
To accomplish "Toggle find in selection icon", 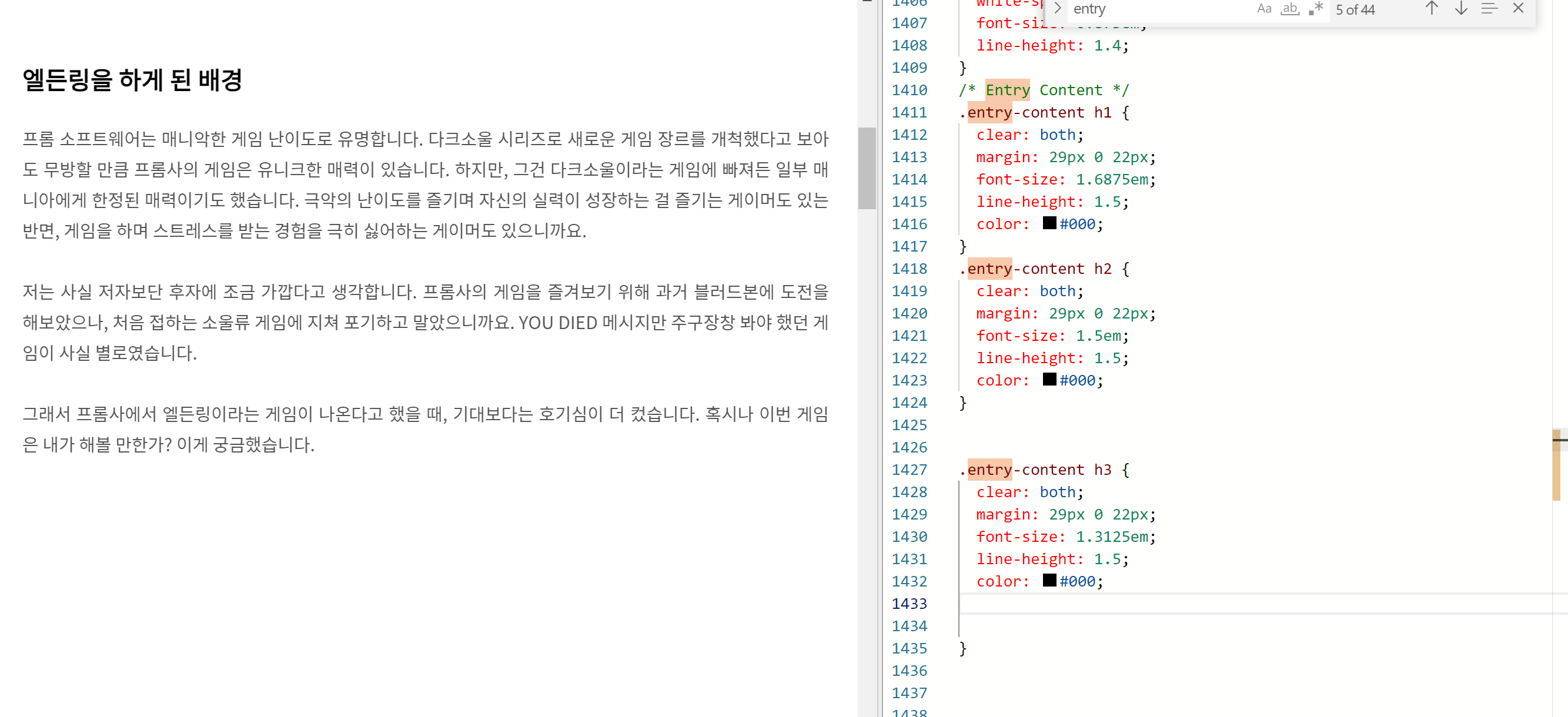I will [1489, 8].
